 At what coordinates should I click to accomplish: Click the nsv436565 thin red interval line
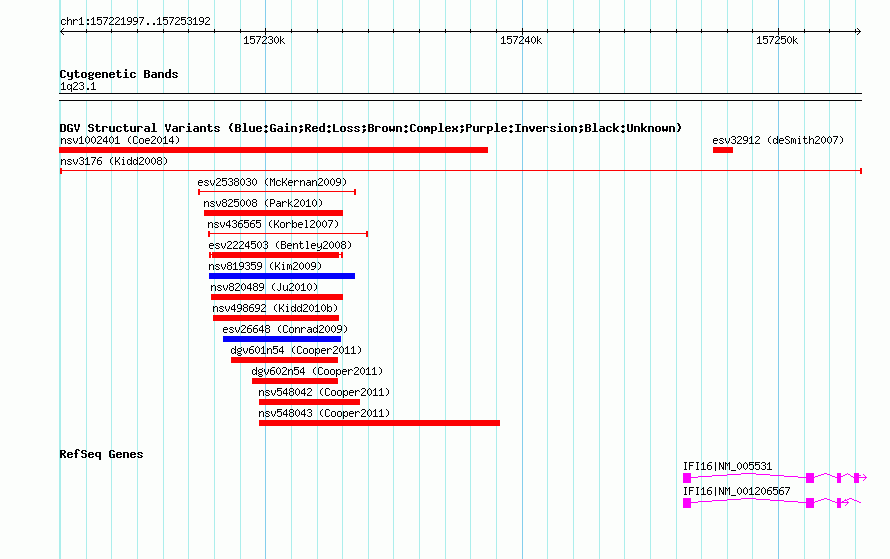point(288,234)
